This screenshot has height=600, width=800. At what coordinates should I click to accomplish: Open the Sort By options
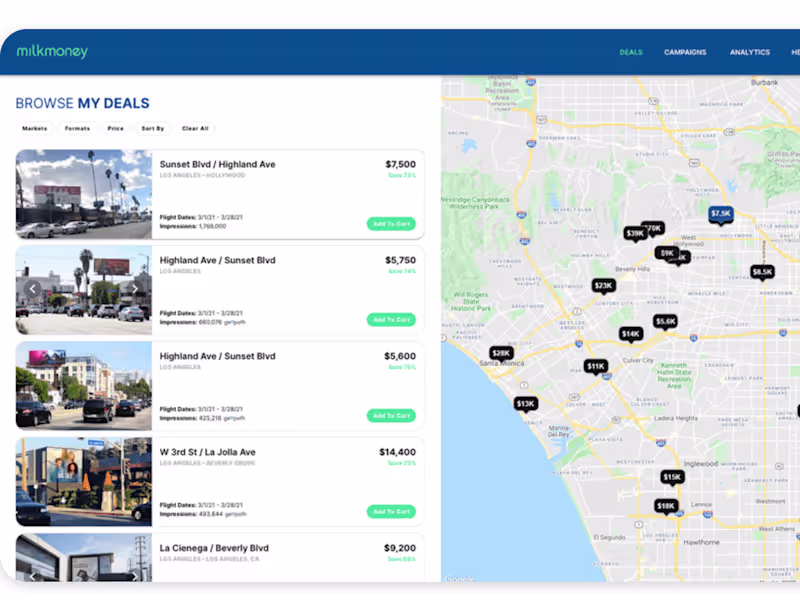click(x=153, y=128)
